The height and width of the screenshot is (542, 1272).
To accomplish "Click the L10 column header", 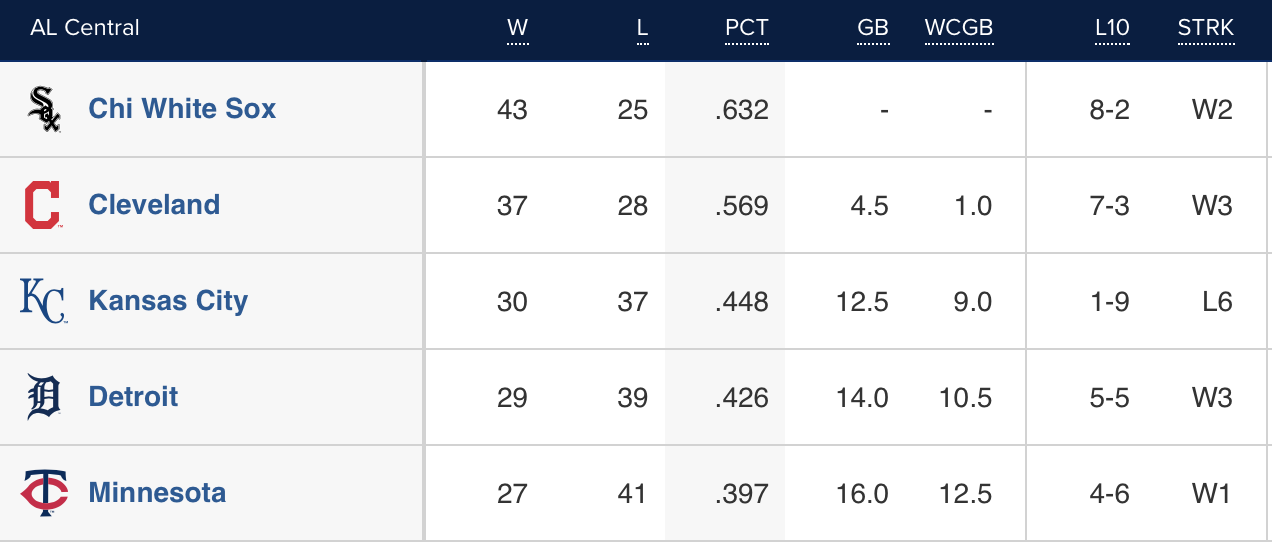I will (x=1112, y=28).
